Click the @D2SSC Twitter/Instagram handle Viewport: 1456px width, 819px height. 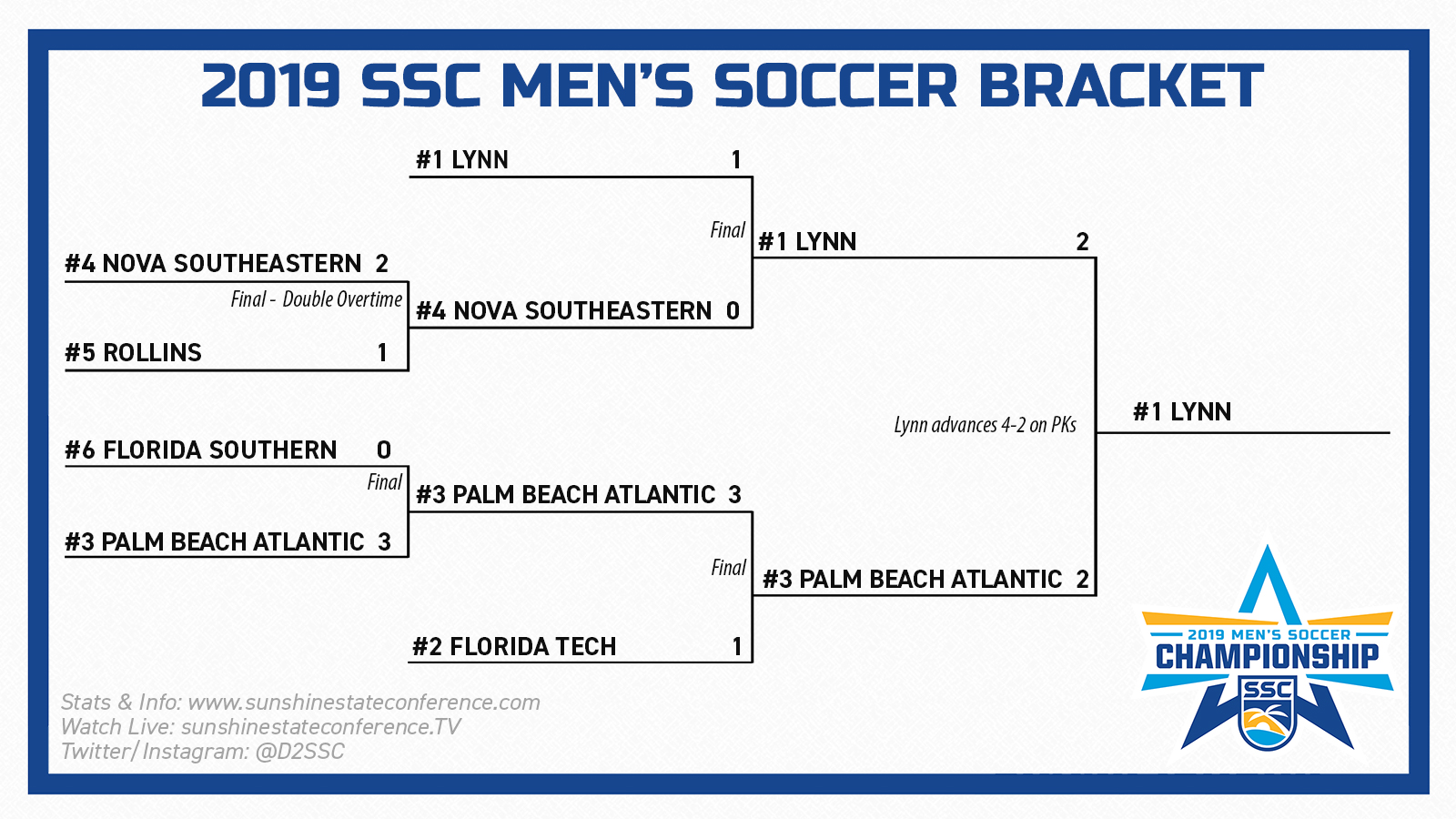point(299,752)
